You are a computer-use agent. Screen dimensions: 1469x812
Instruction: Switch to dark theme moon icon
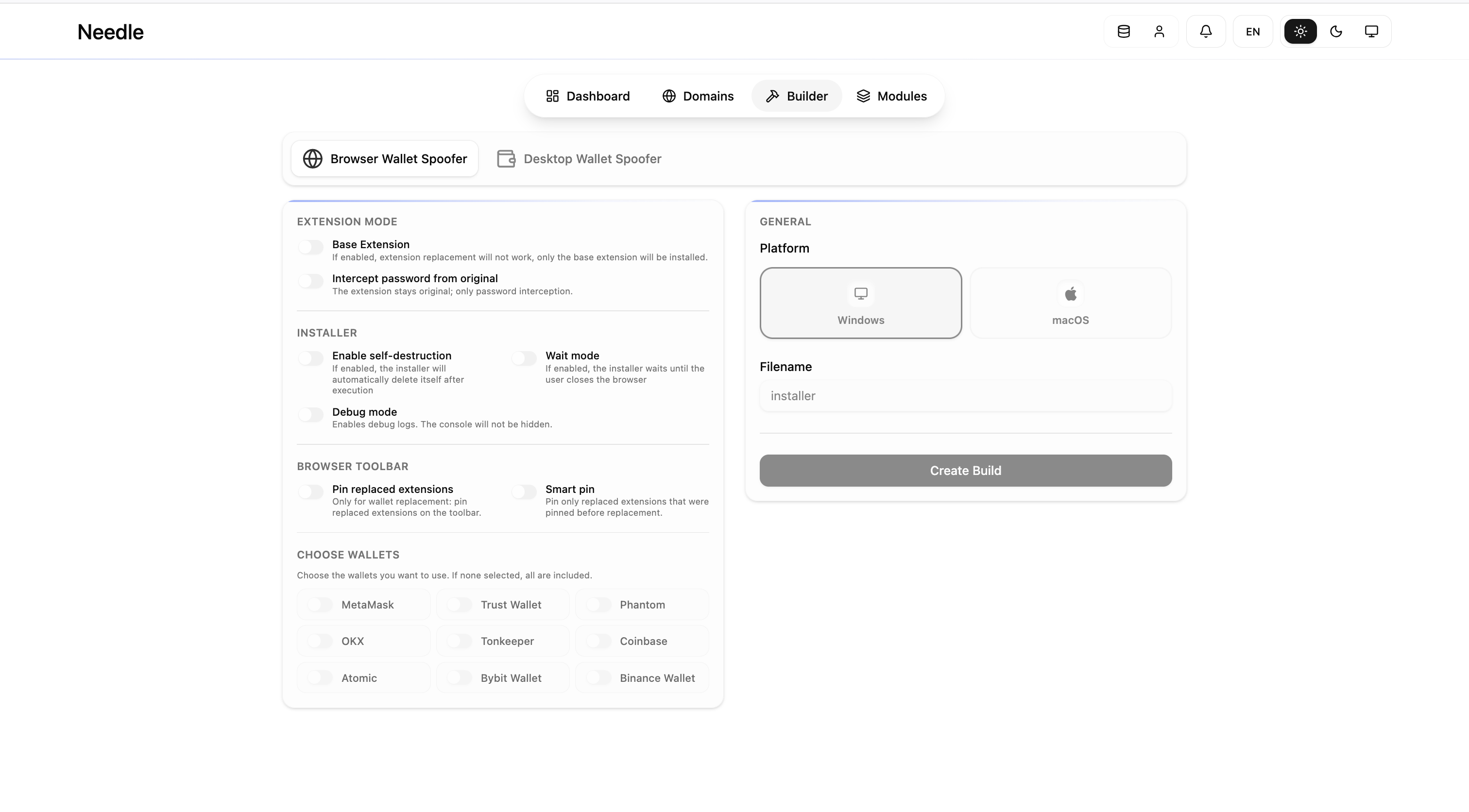pyautogui.click(x=1336, y=32)
